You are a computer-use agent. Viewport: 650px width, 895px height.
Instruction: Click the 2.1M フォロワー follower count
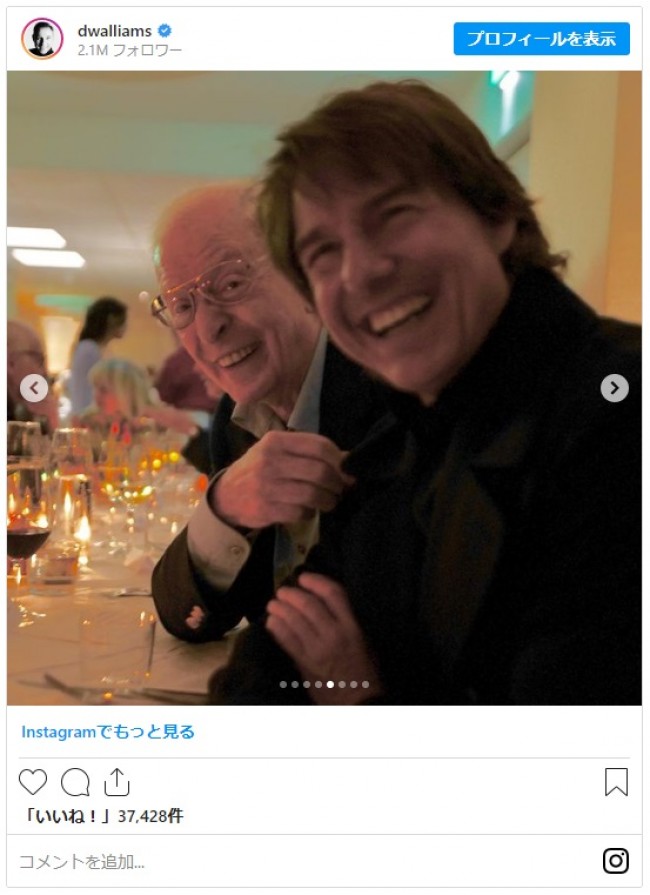coord(130,50)
